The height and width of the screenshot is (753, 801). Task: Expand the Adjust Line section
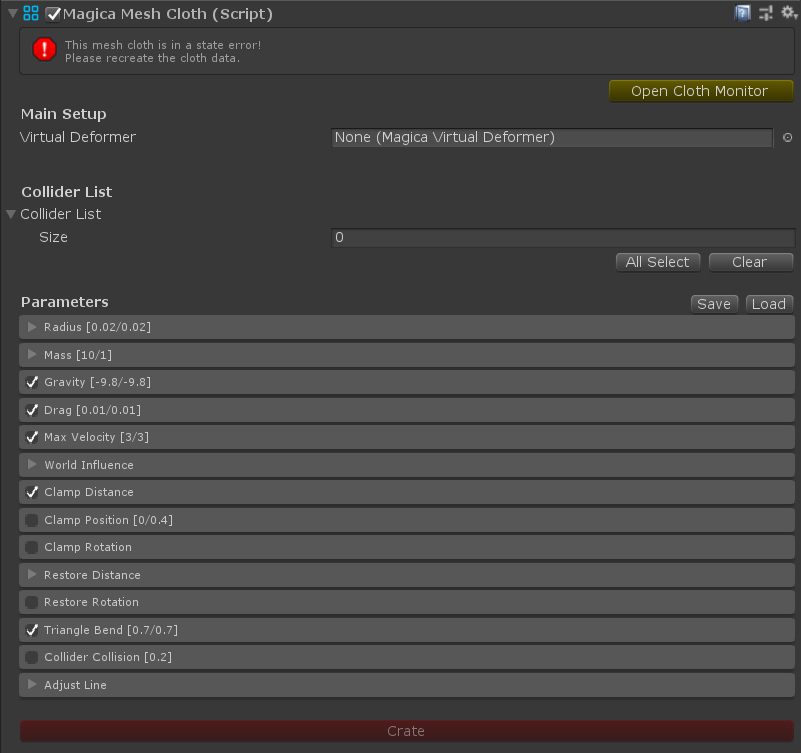click(32, 685)
